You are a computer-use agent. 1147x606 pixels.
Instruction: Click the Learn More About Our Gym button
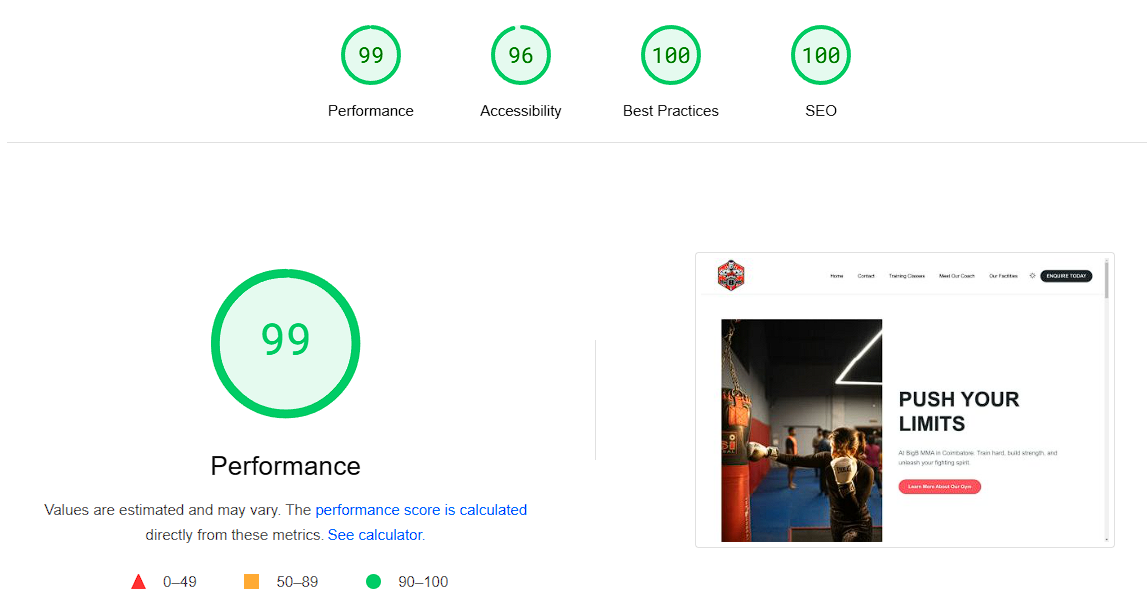(939, 486)
